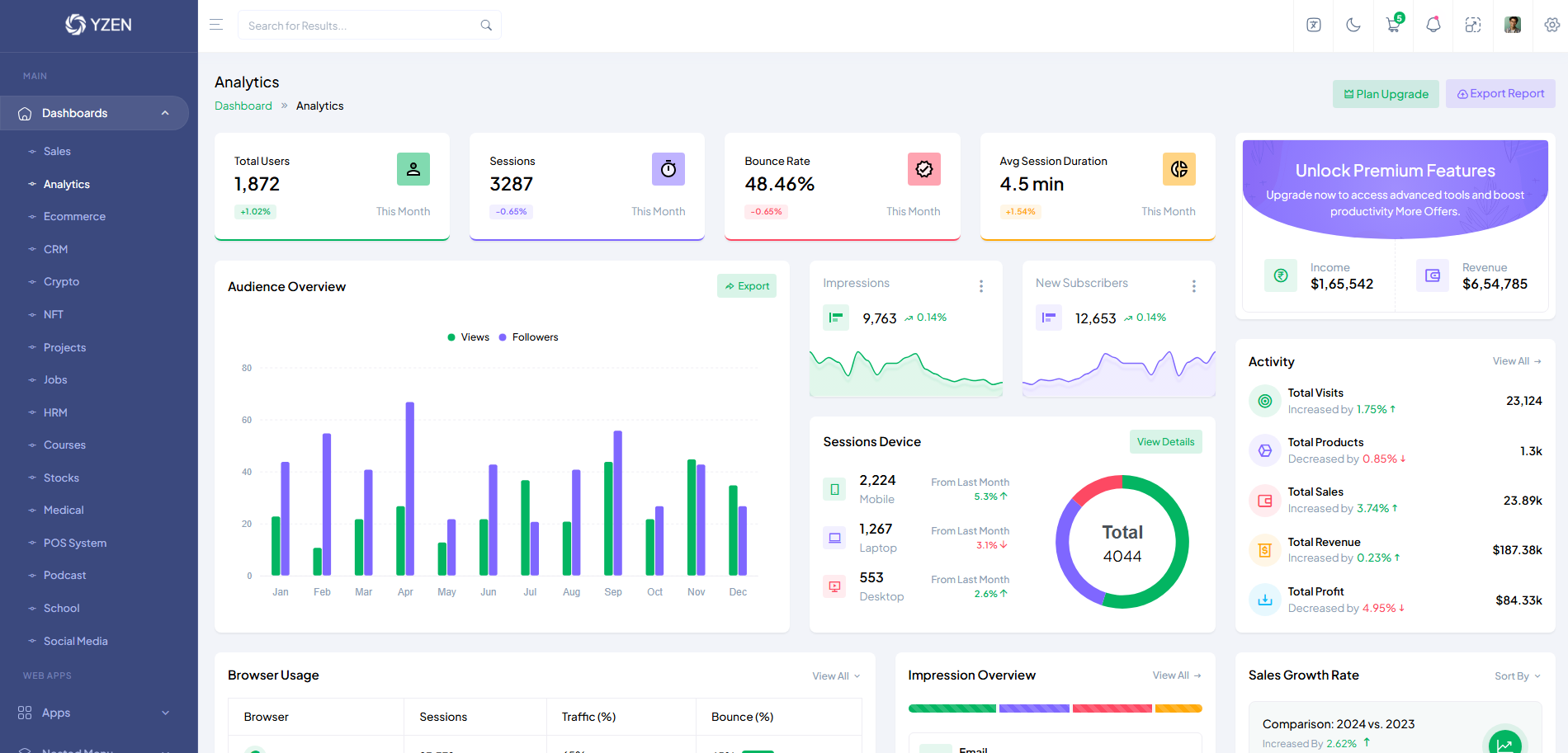Click the Revenue wallet icon

(x=1433, y=275)
